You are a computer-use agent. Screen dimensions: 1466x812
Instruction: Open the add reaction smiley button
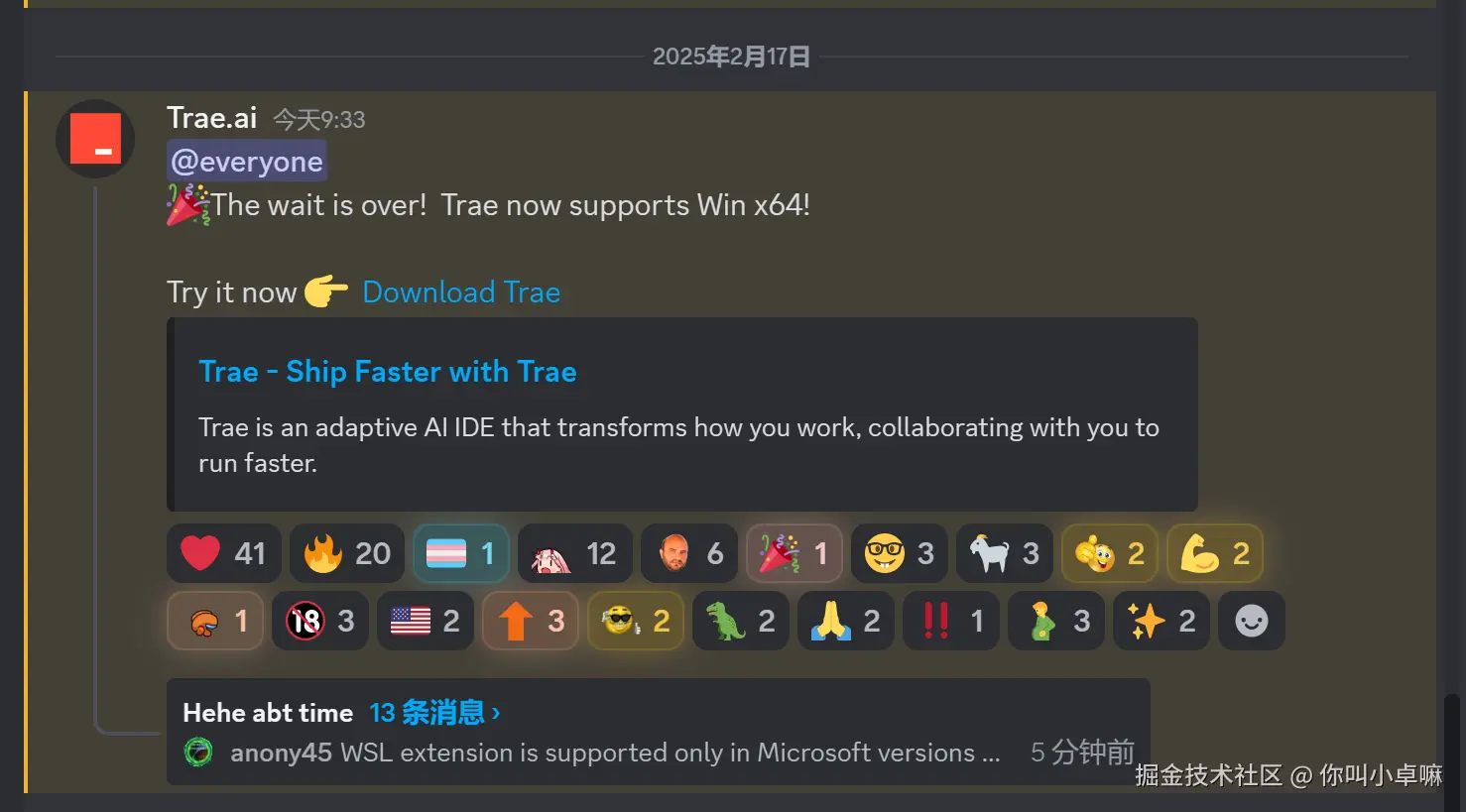pyautogui.click(x=1252, y=621)
